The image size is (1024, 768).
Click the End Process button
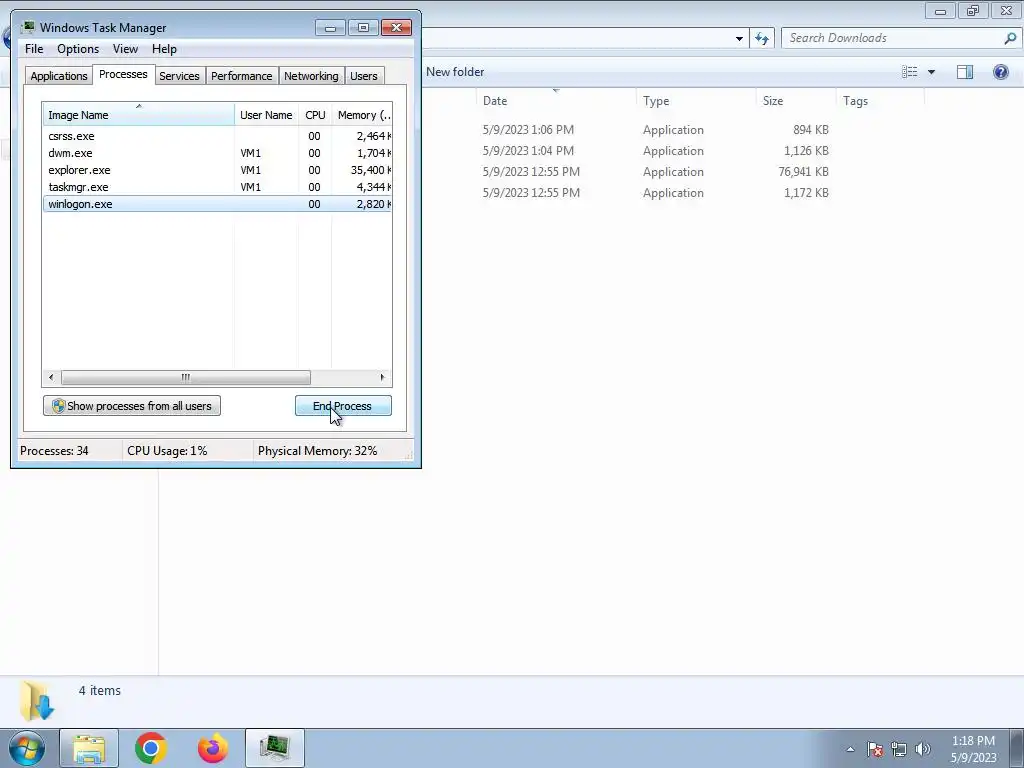(344, 406)
